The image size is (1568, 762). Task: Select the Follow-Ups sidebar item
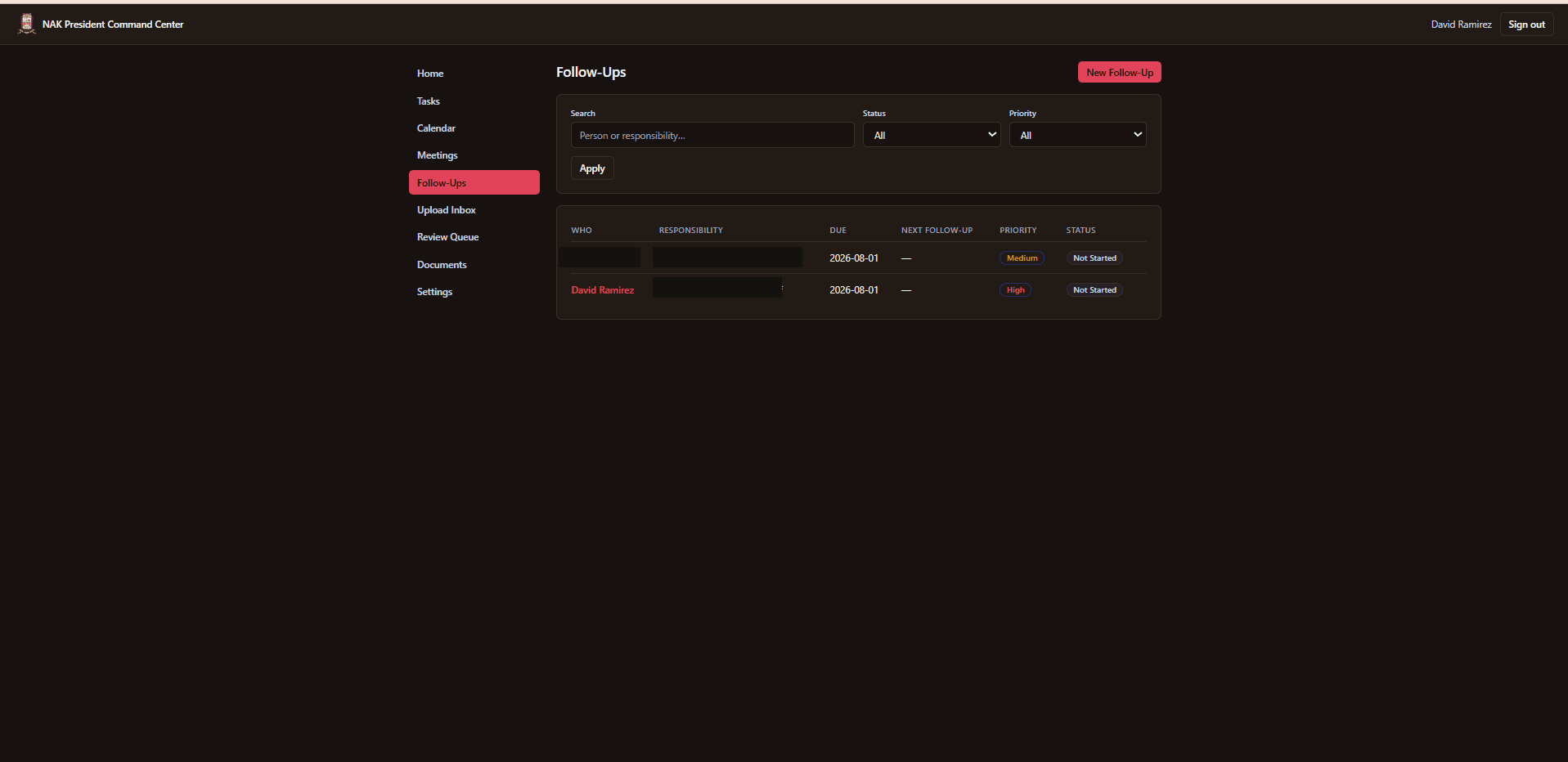click(474, 182)
